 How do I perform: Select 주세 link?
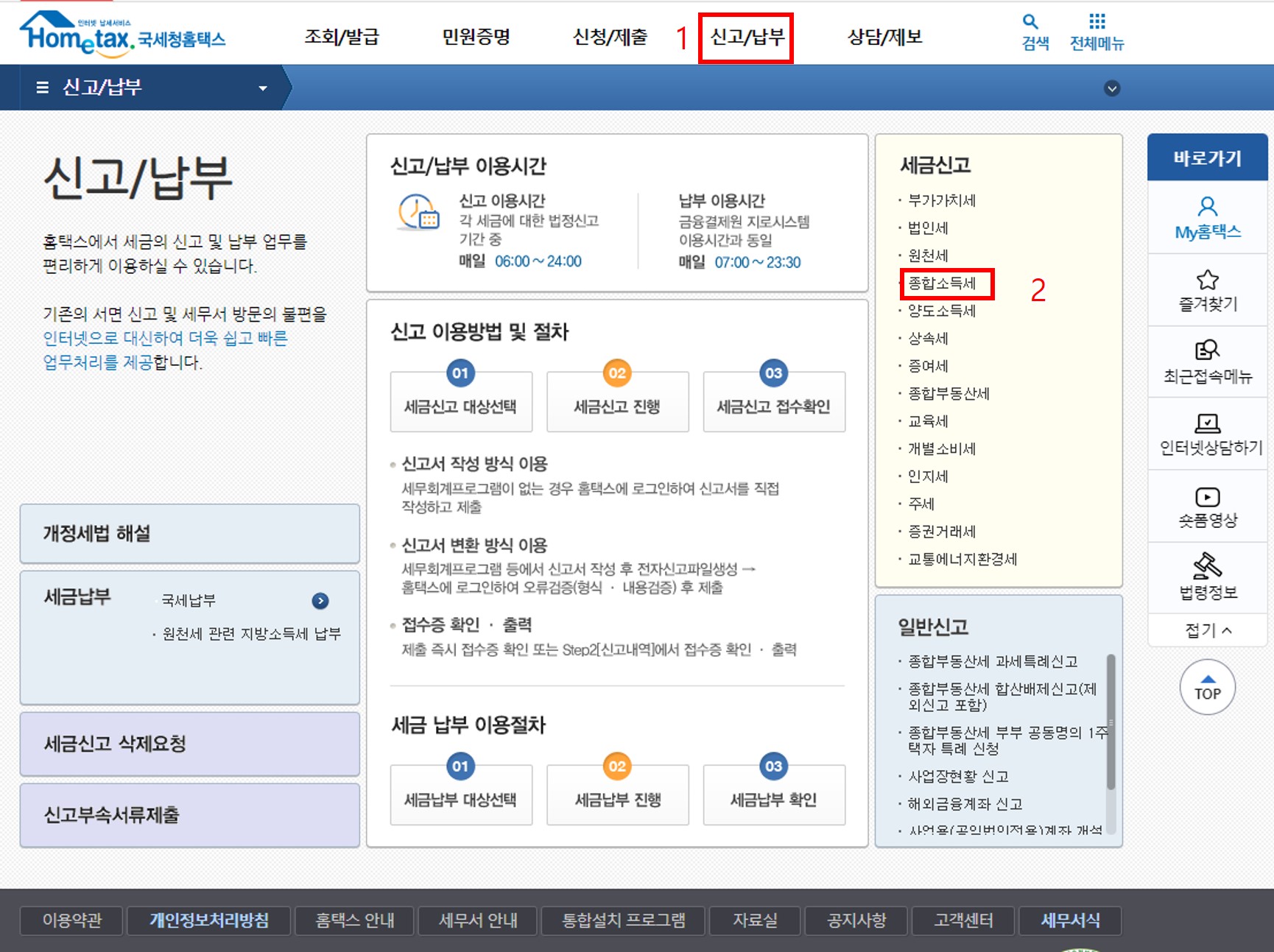pyautogui.click(x=921, y=504)
